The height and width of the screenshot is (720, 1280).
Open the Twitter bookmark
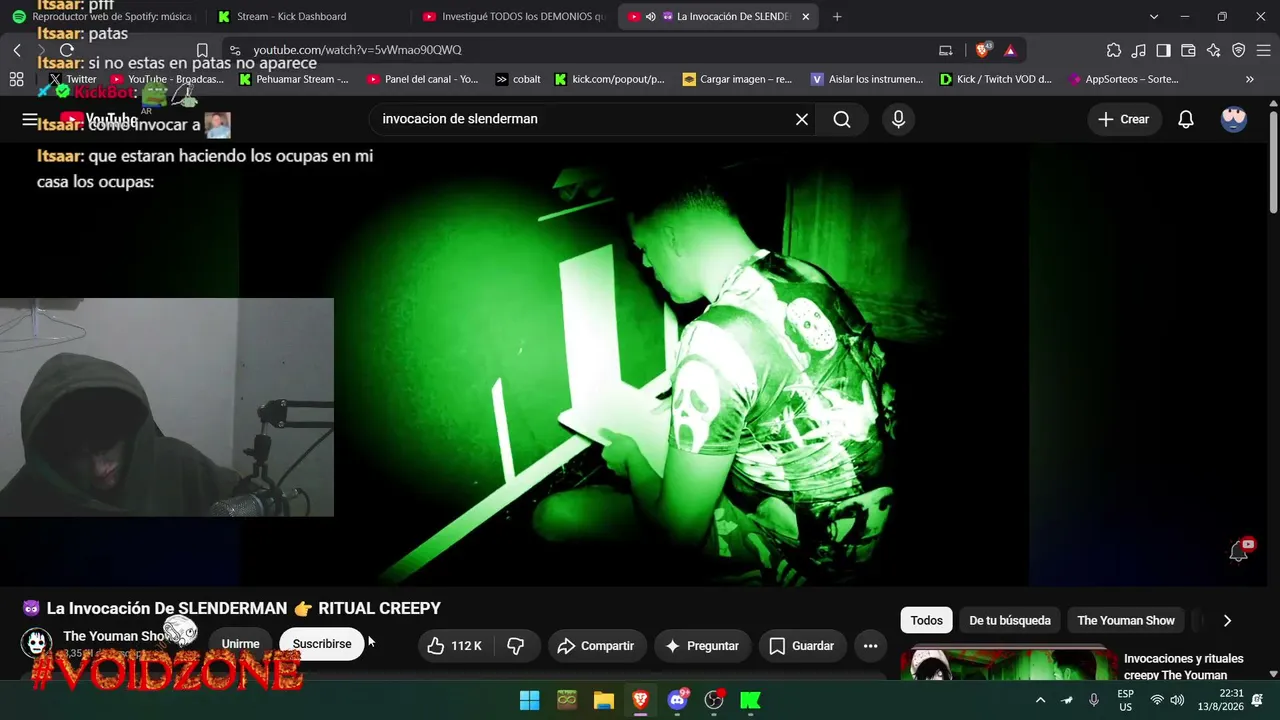pyautogui.click(x=73, y=79)
